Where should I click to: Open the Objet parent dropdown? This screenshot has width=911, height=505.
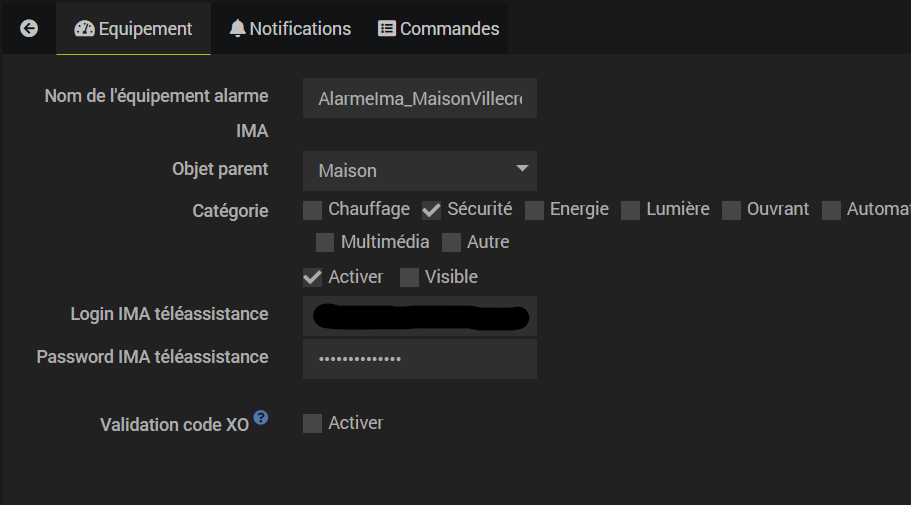click(x=420, y=171)
